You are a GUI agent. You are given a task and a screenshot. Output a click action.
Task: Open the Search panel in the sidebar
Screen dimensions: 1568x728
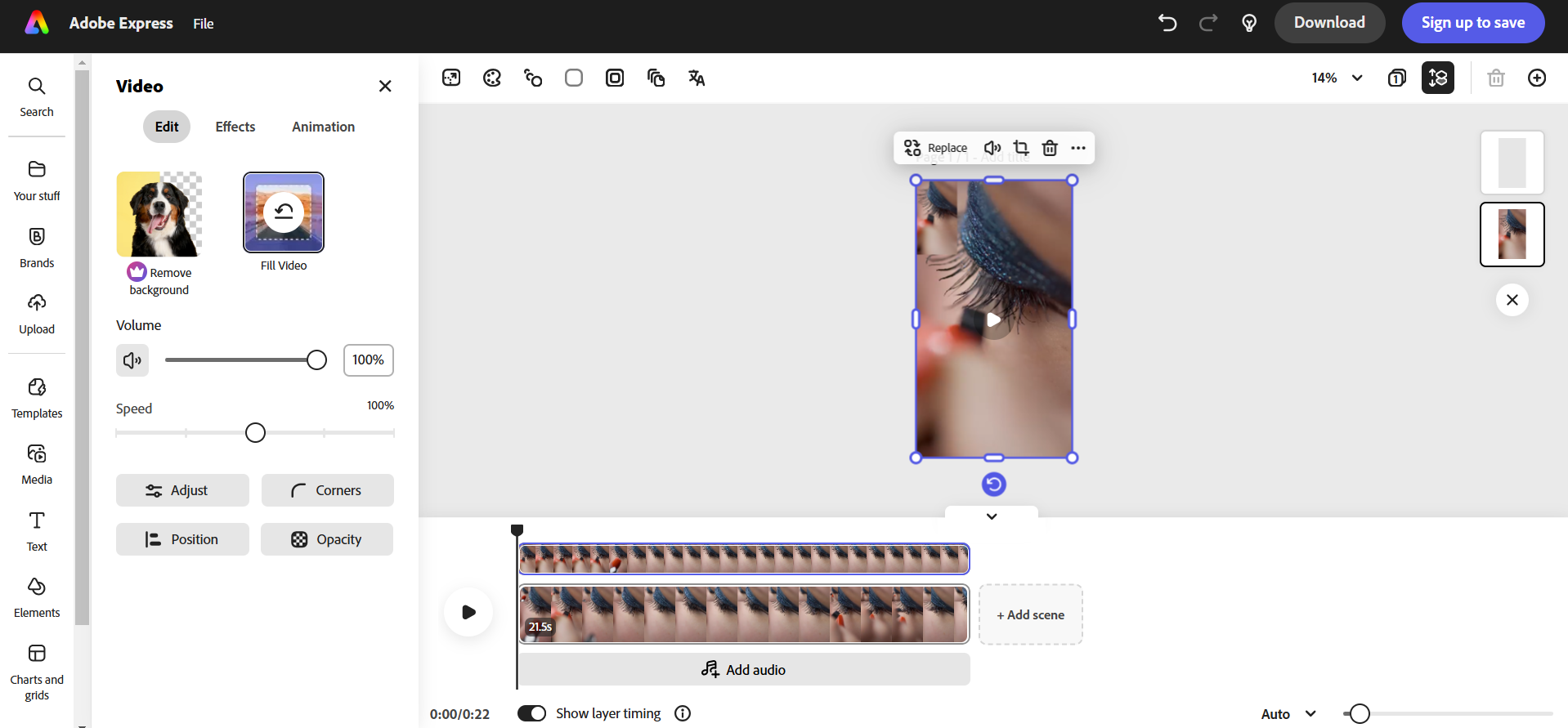pyautogui.click(x=37, y=97)
